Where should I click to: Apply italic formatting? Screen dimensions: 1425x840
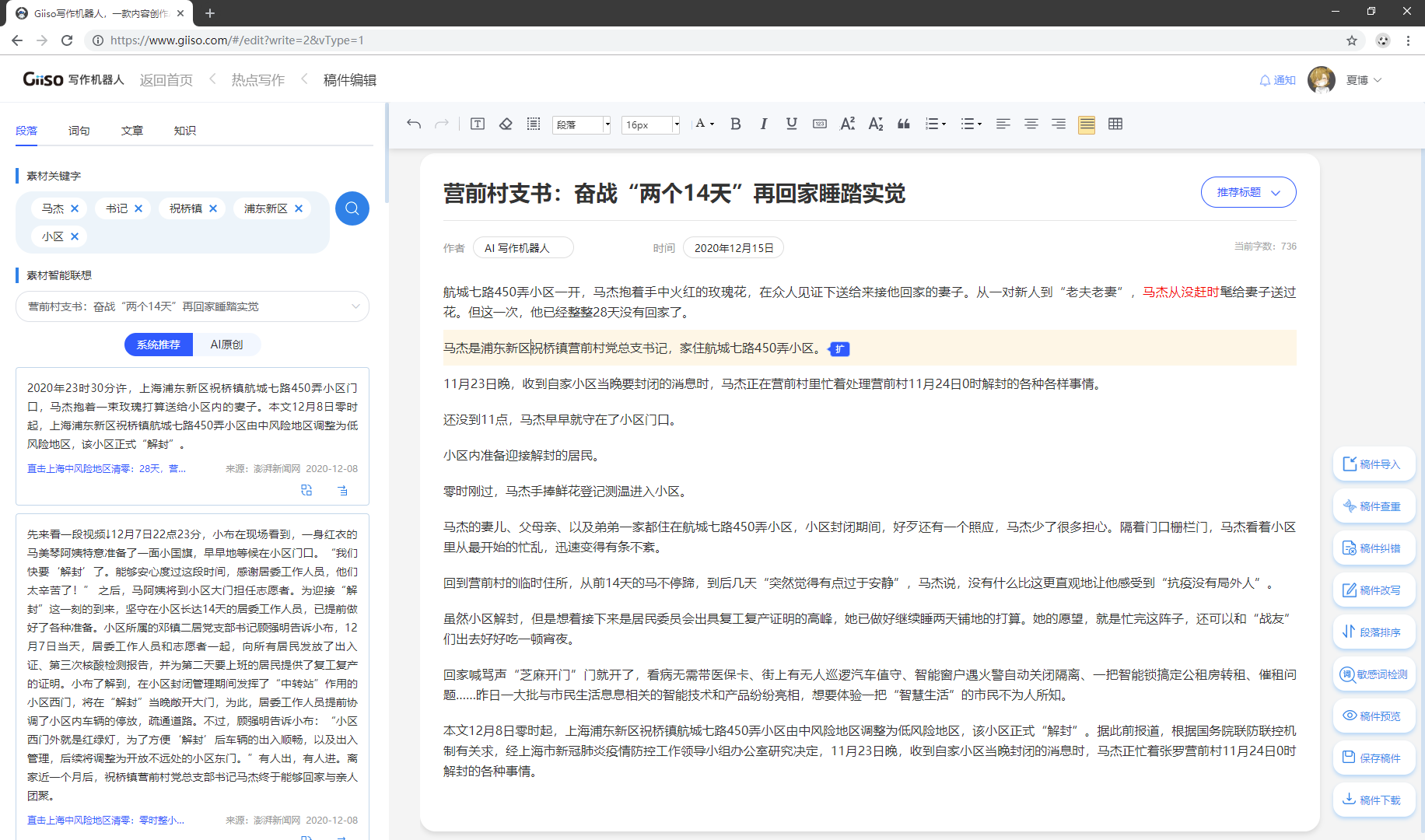click(763, 124)
